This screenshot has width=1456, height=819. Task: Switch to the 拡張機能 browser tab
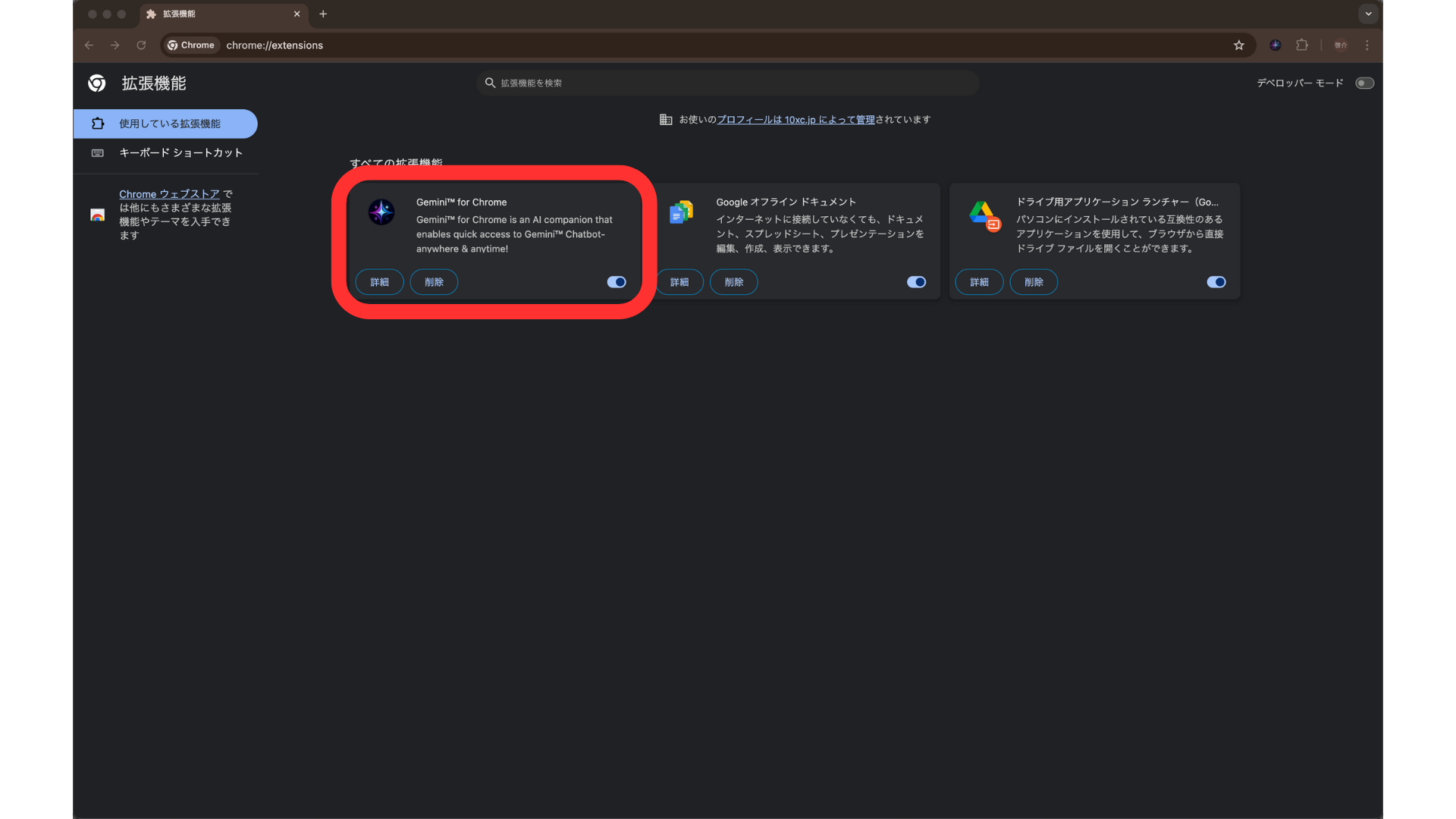[x=224, y=14]
